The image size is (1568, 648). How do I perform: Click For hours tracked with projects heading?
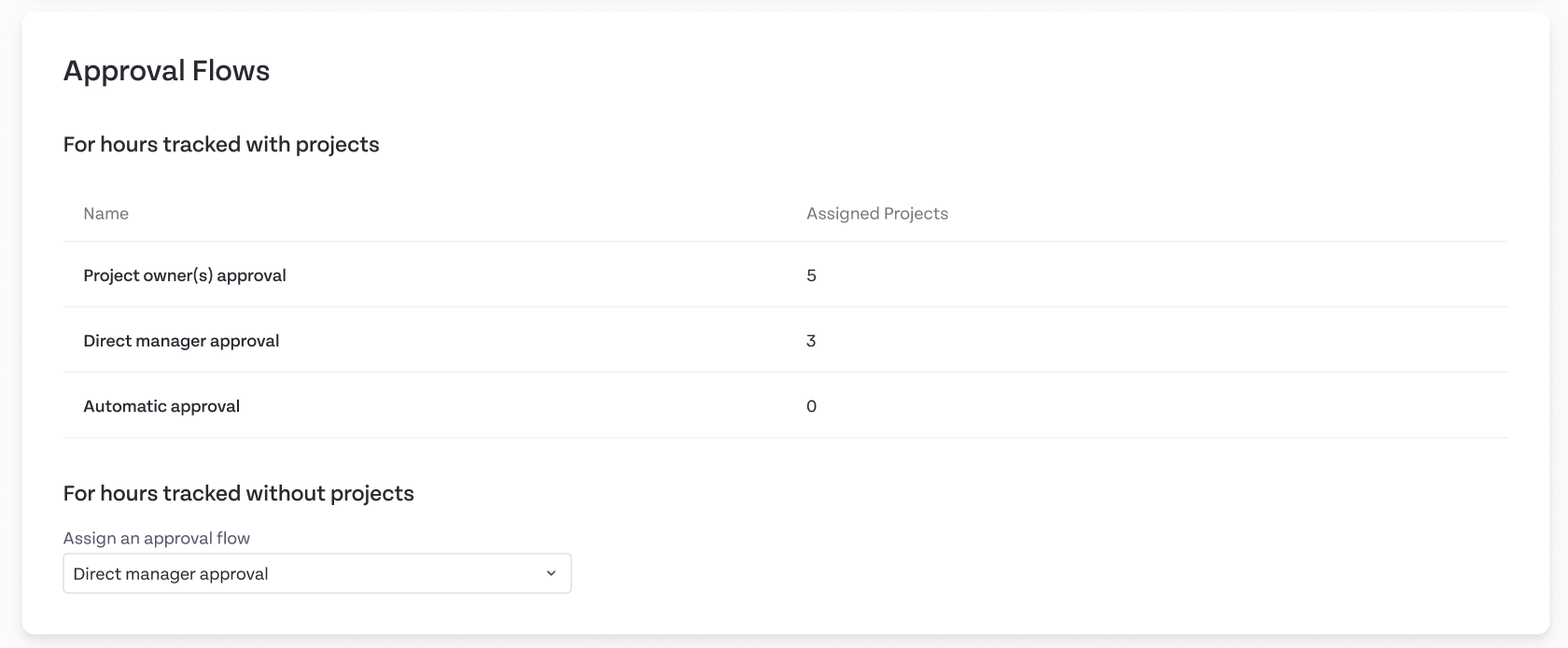click(221, 145)
